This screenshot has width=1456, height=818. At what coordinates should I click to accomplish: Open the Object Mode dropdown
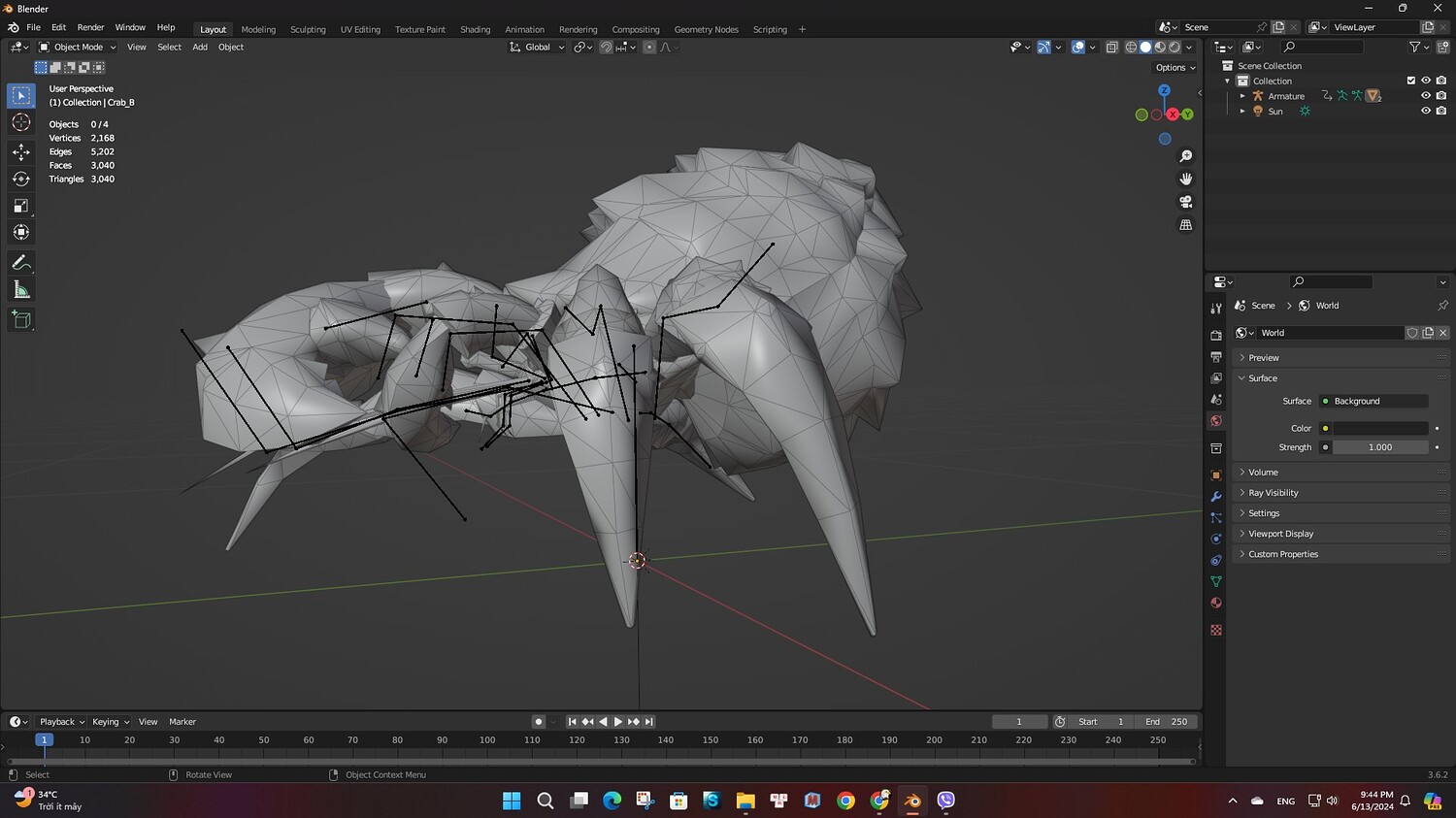pos(78,47)
